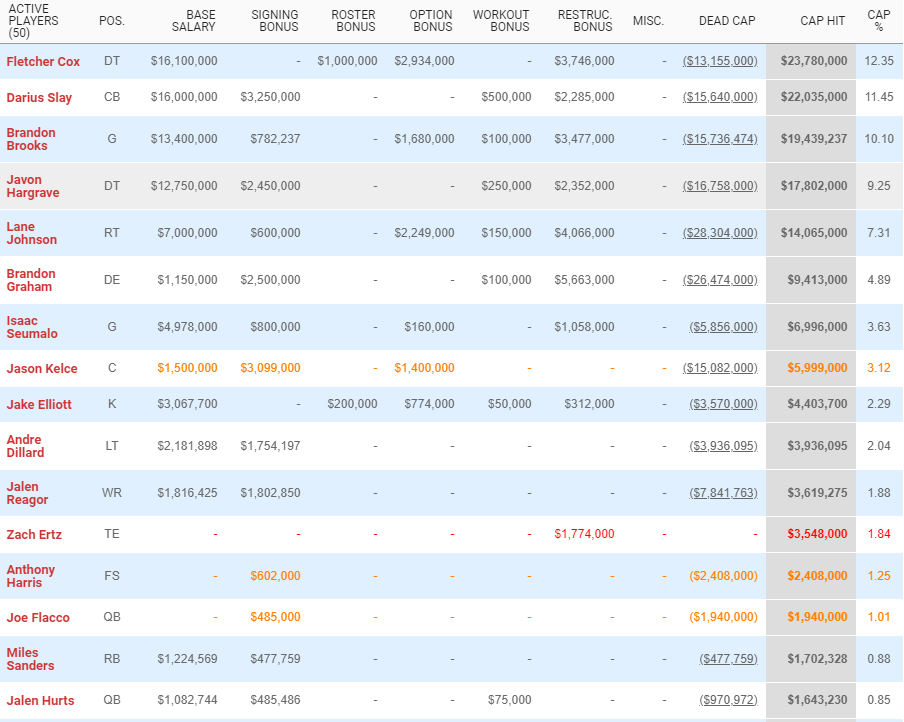Open Lane Johnson dead cap ($28,304,000)
This screenshot has height=722, width=904.
[720, 233]
